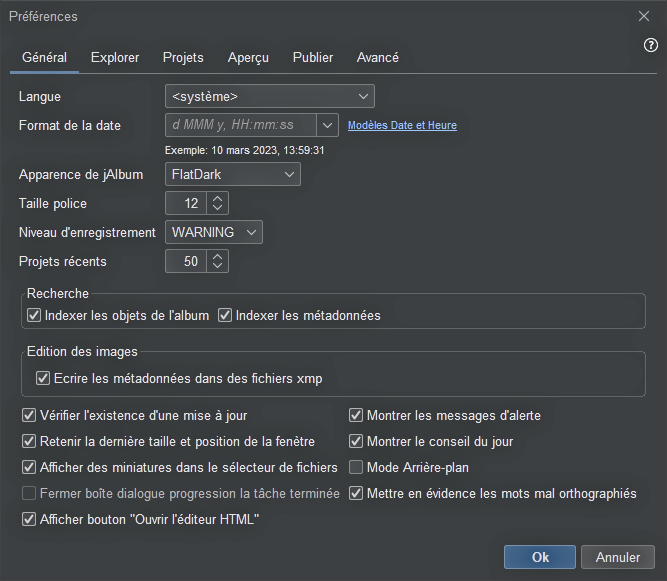Viewport: 667px width, 581px height.
Task: Decrease Taille police value
Action: coord(217,208)
